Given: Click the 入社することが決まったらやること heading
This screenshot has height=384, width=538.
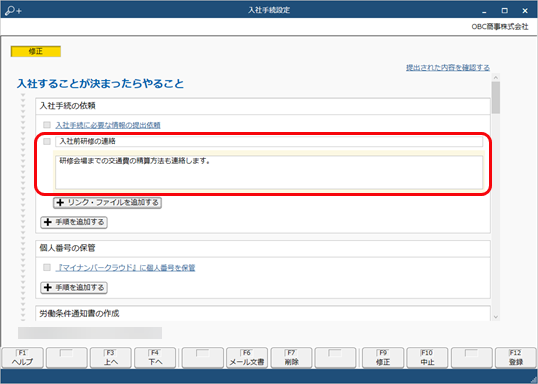Looking at the screenshot, I should pos(100,84).
